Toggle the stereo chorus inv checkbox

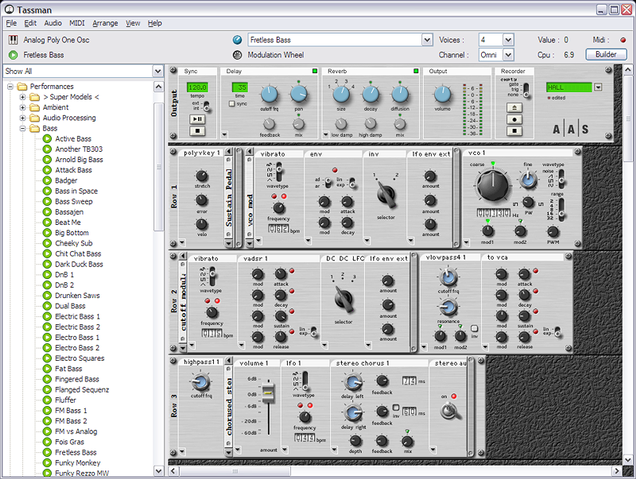click(x=396, y=408)
